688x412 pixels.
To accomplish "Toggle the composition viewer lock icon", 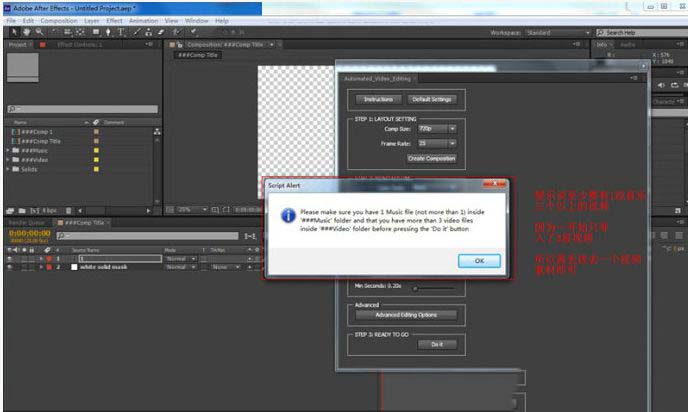I will (179, 45).
